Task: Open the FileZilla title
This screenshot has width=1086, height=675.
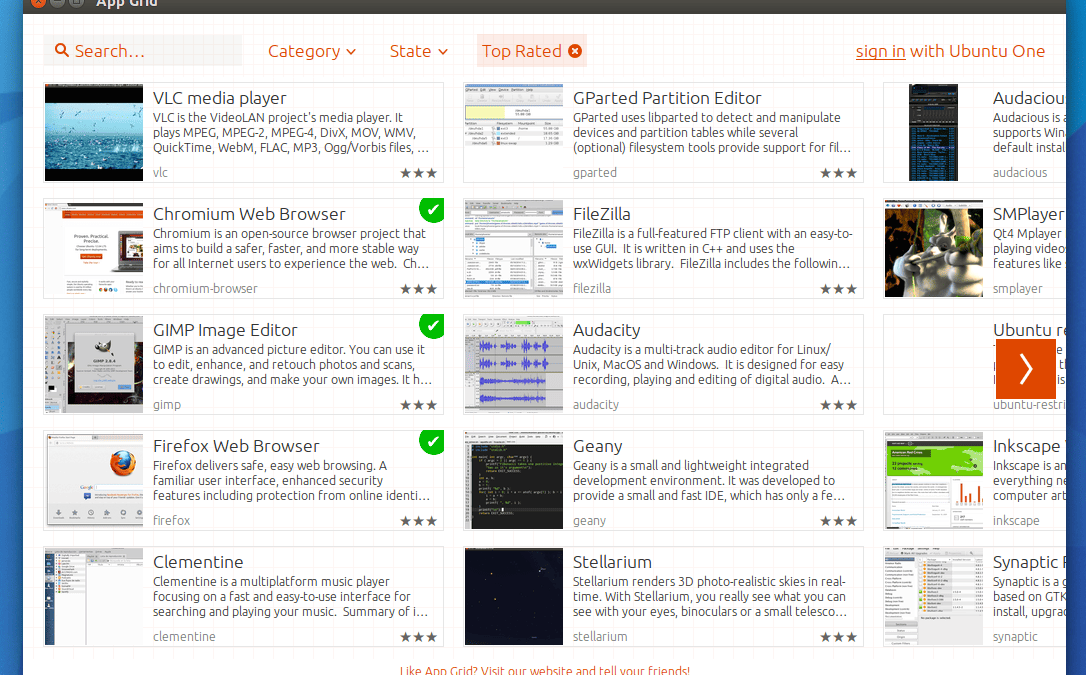Action: [x=602, y=215]
